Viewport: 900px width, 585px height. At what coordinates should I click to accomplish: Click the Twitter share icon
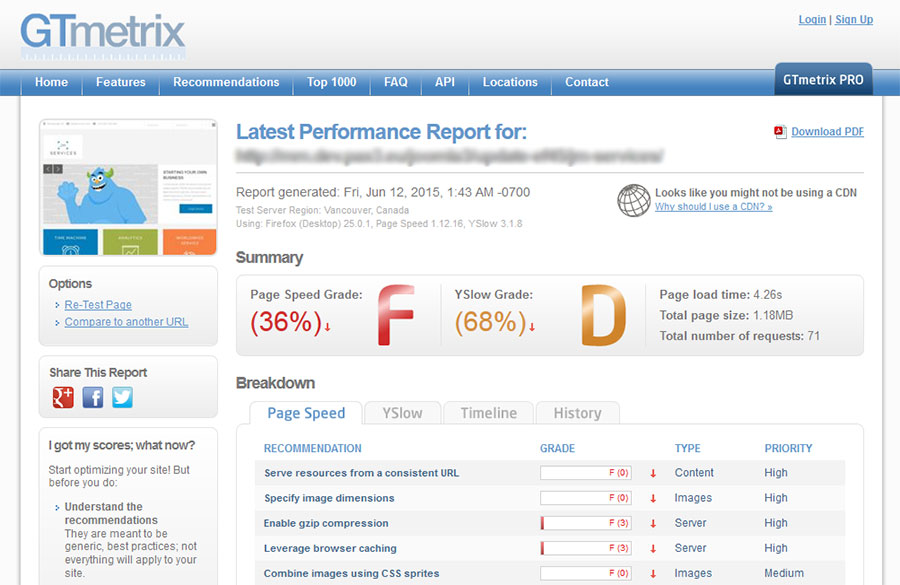pos(122,397)
